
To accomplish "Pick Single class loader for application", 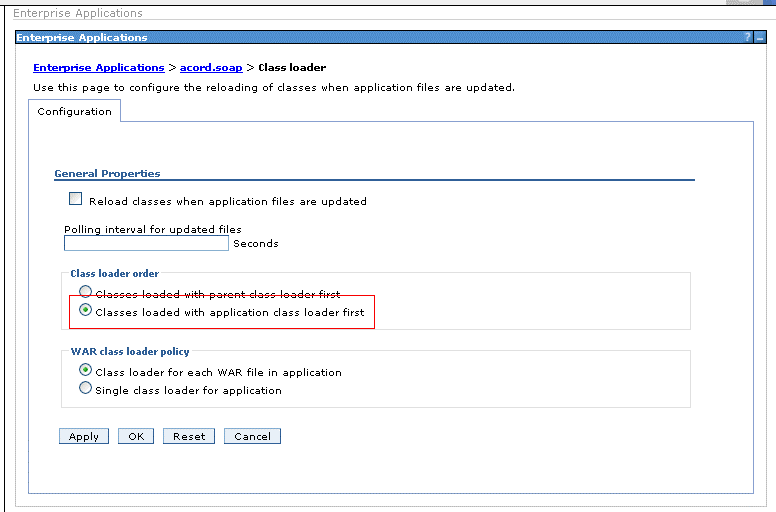I will [x=86, y=389].
